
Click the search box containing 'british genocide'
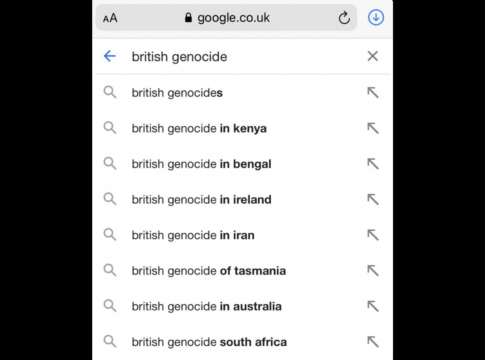pos(243,57)
